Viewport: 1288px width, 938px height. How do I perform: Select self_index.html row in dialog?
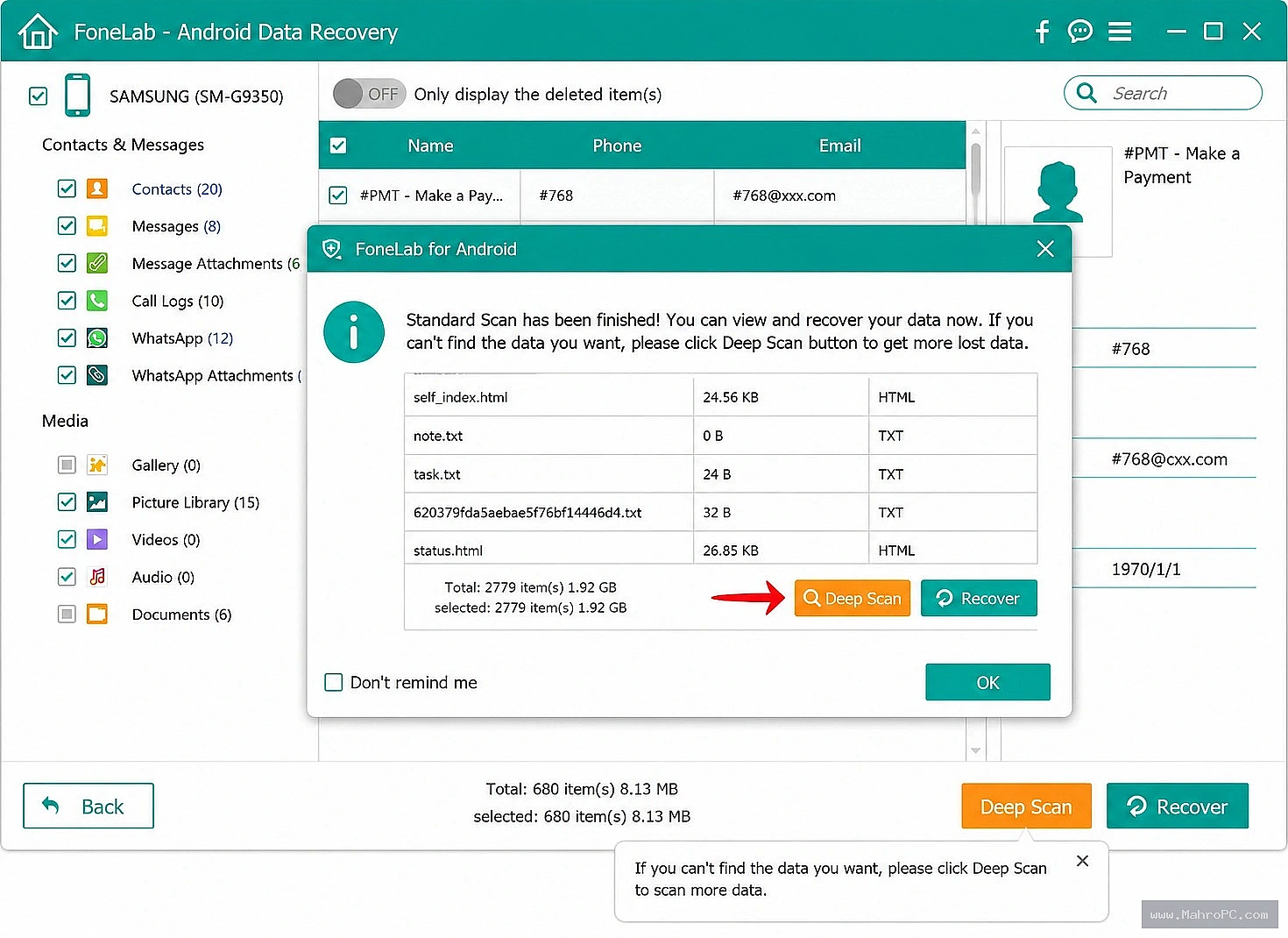[x=720, y=397]
